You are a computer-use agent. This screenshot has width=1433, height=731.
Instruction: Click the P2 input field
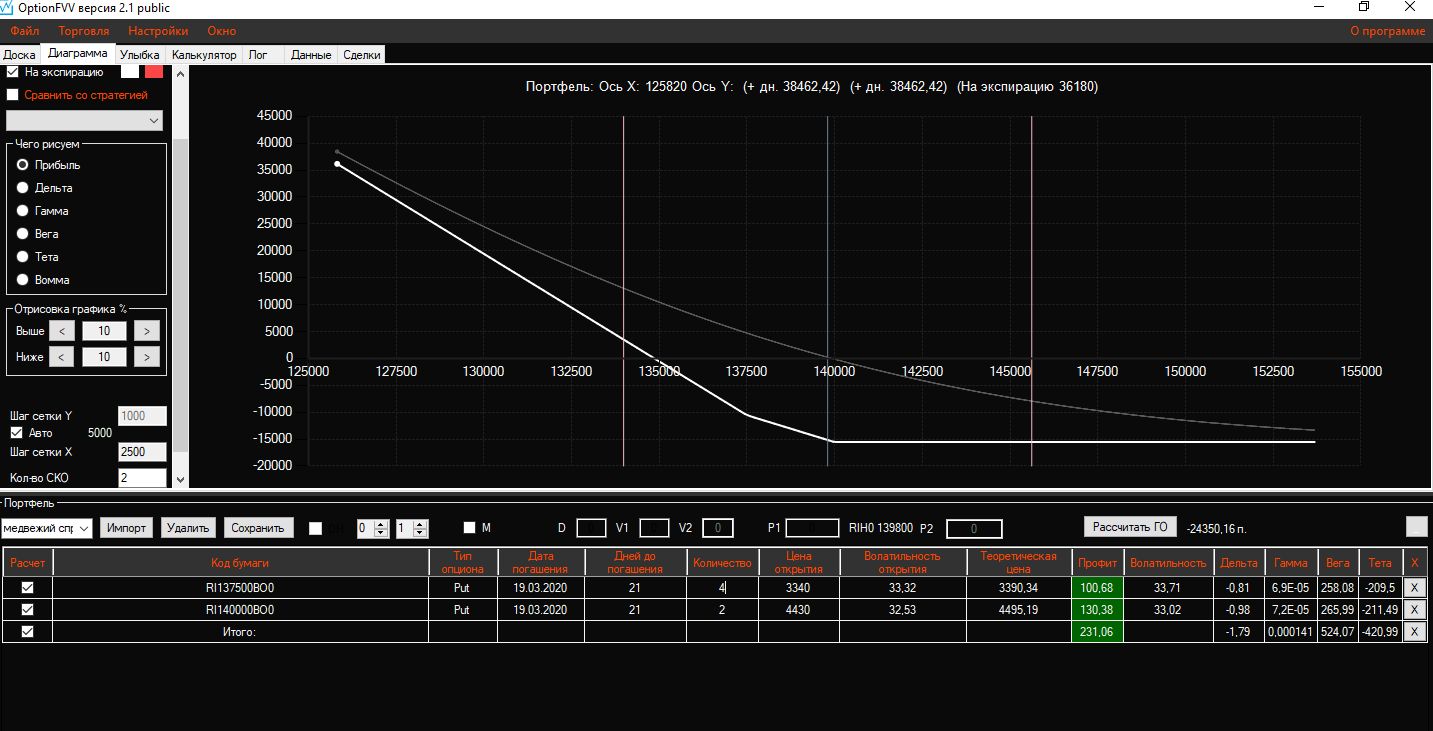coord(974,528)
